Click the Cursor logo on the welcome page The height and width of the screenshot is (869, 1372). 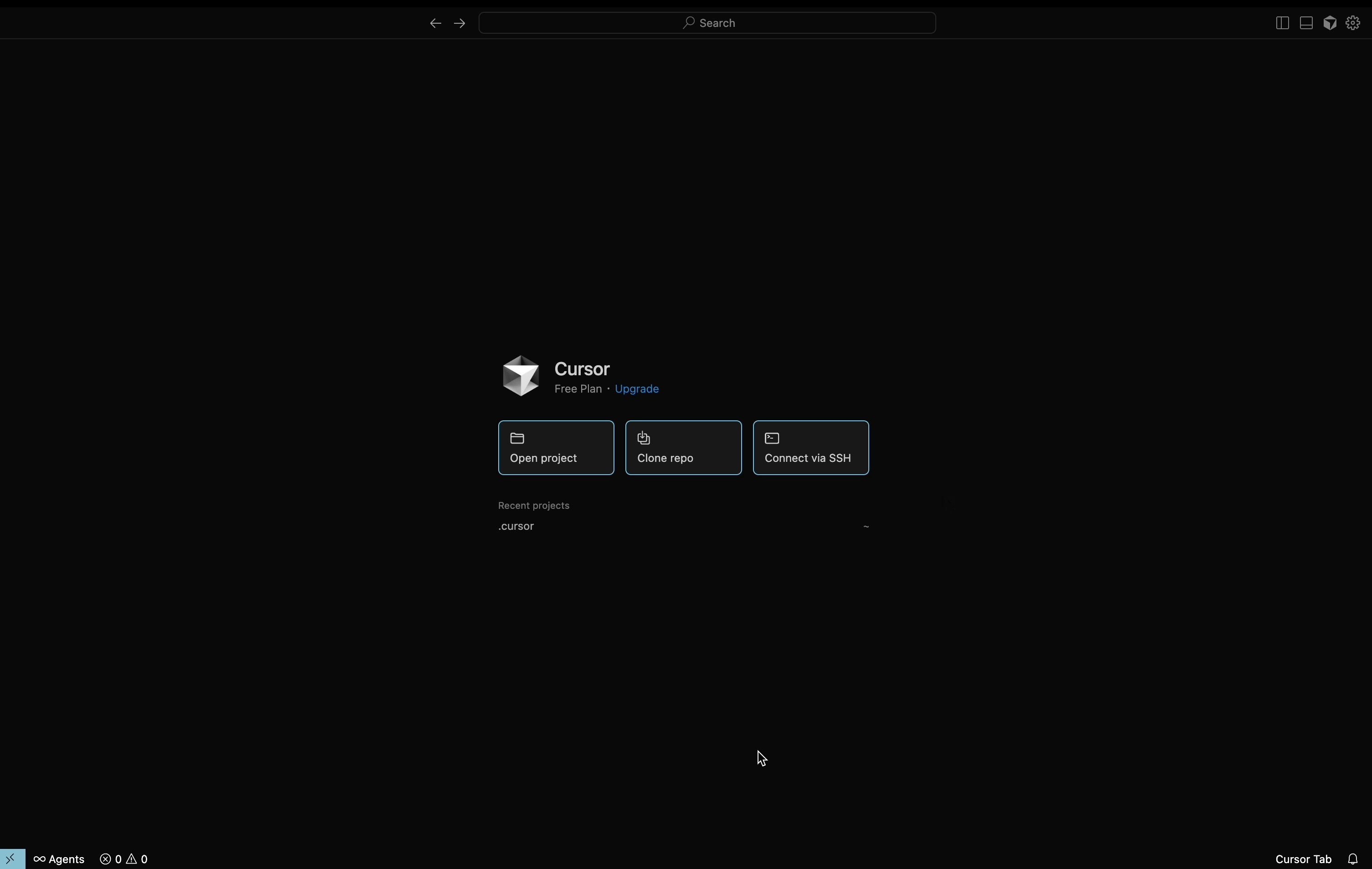pyautogui.click(x=521, y=376)
